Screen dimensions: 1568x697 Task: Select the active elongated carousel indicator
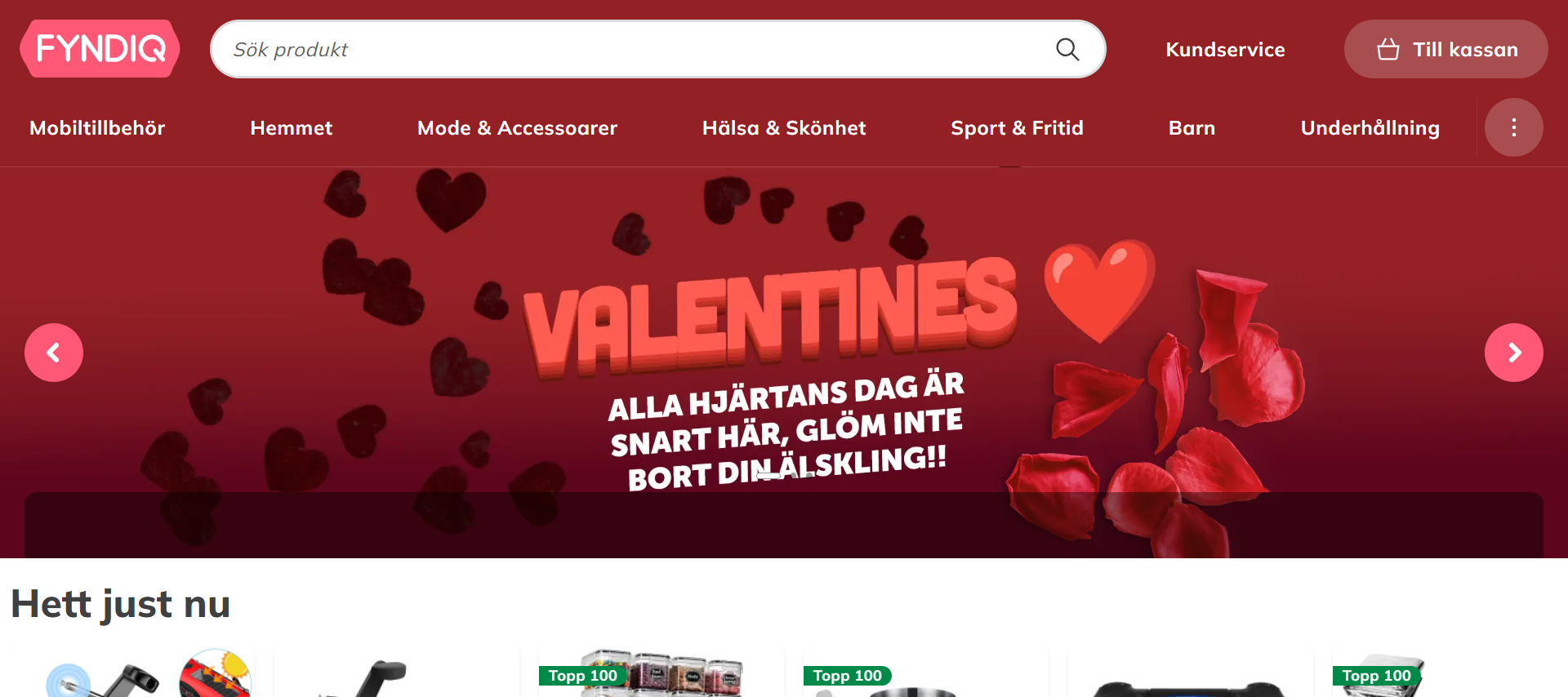(768, 476)
